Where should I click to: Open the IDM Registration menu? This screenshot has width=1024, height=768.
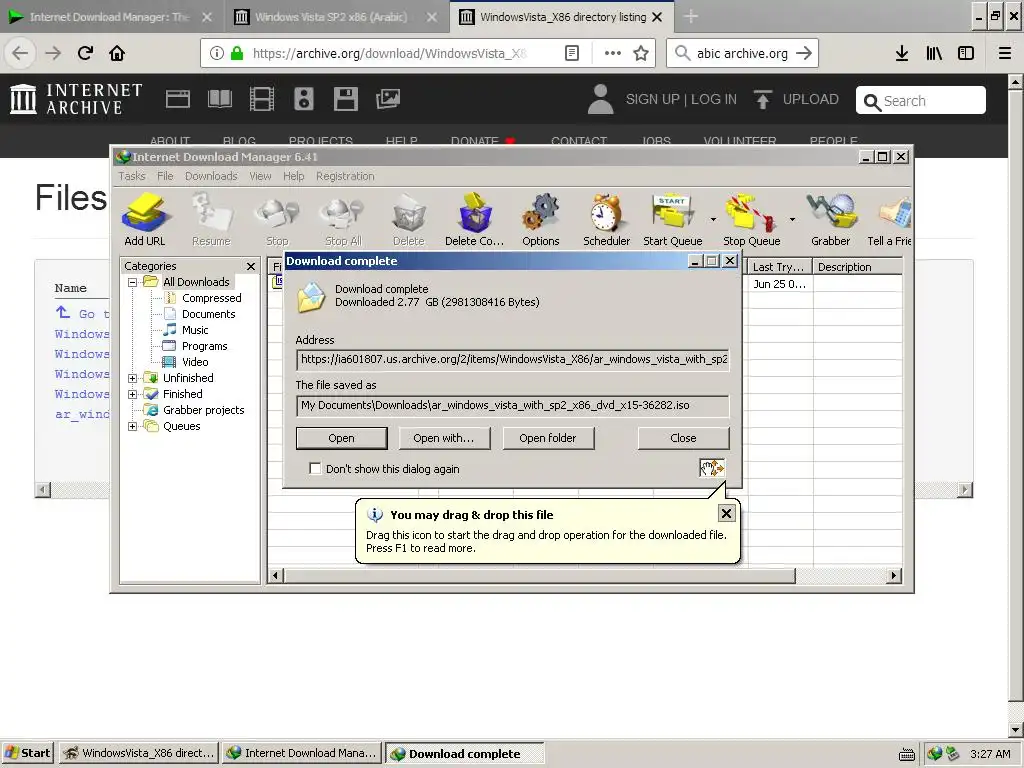coord(345,176)
